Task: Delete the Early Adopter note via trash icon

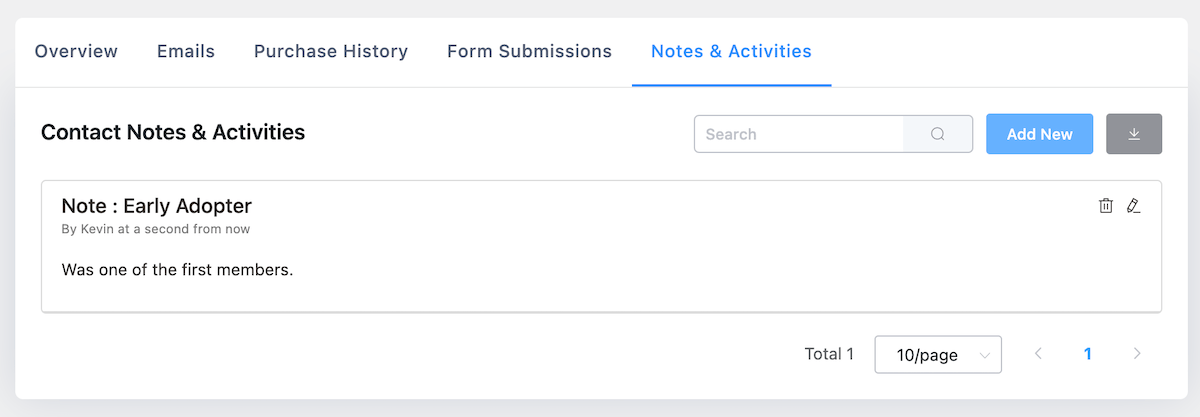Action: tap(1105, 206)
